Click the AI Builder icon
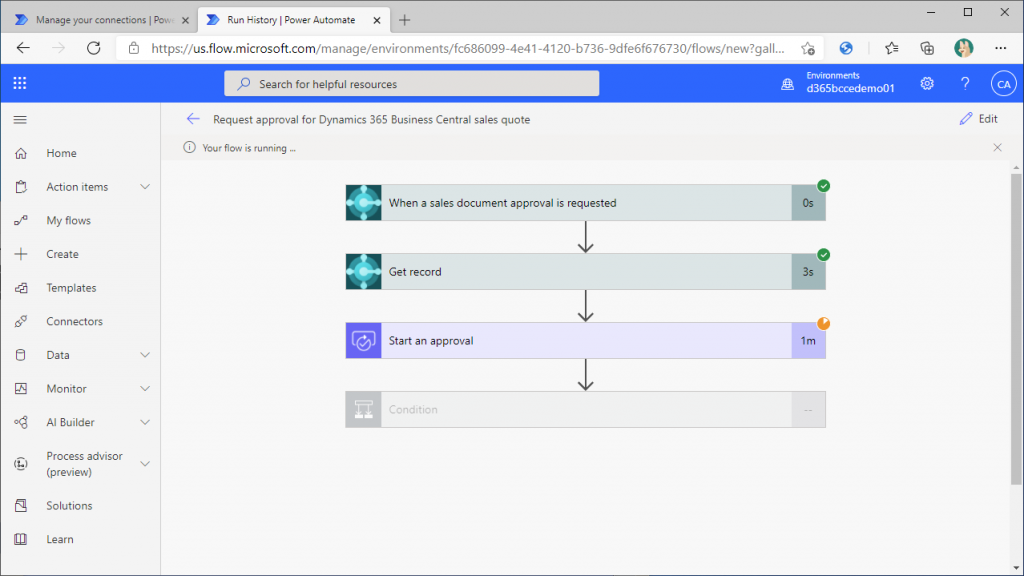 coord(21,422)
